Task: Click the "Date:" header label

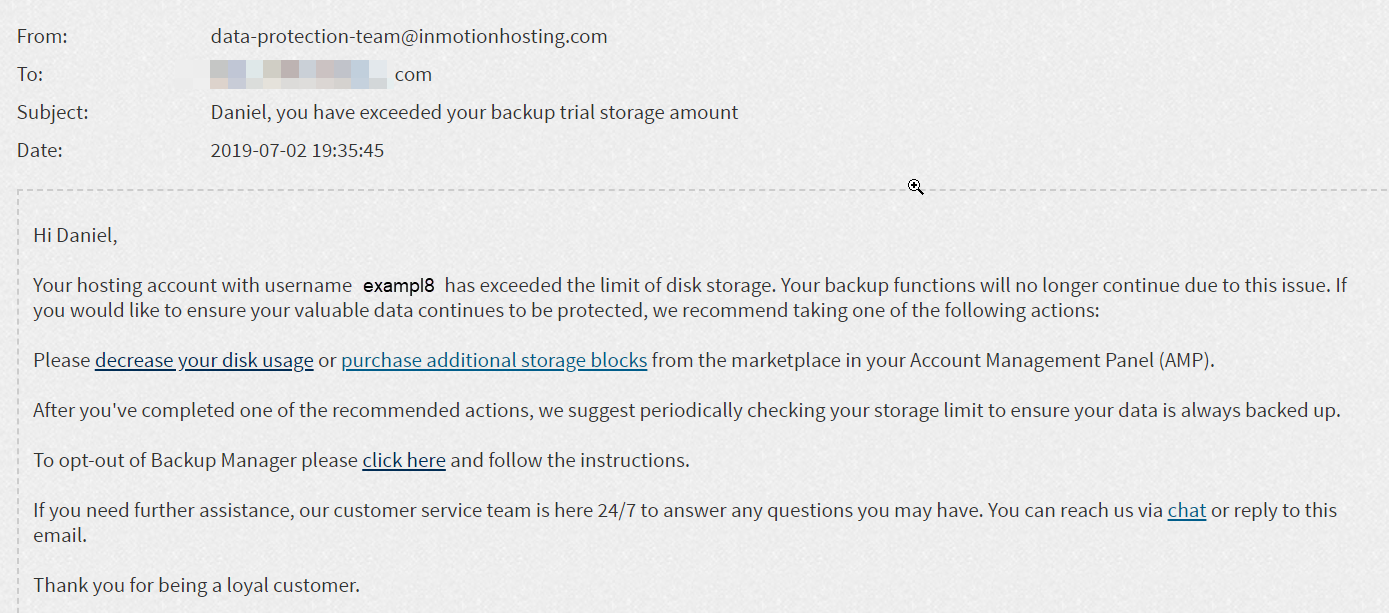Action: pos(40,151)
